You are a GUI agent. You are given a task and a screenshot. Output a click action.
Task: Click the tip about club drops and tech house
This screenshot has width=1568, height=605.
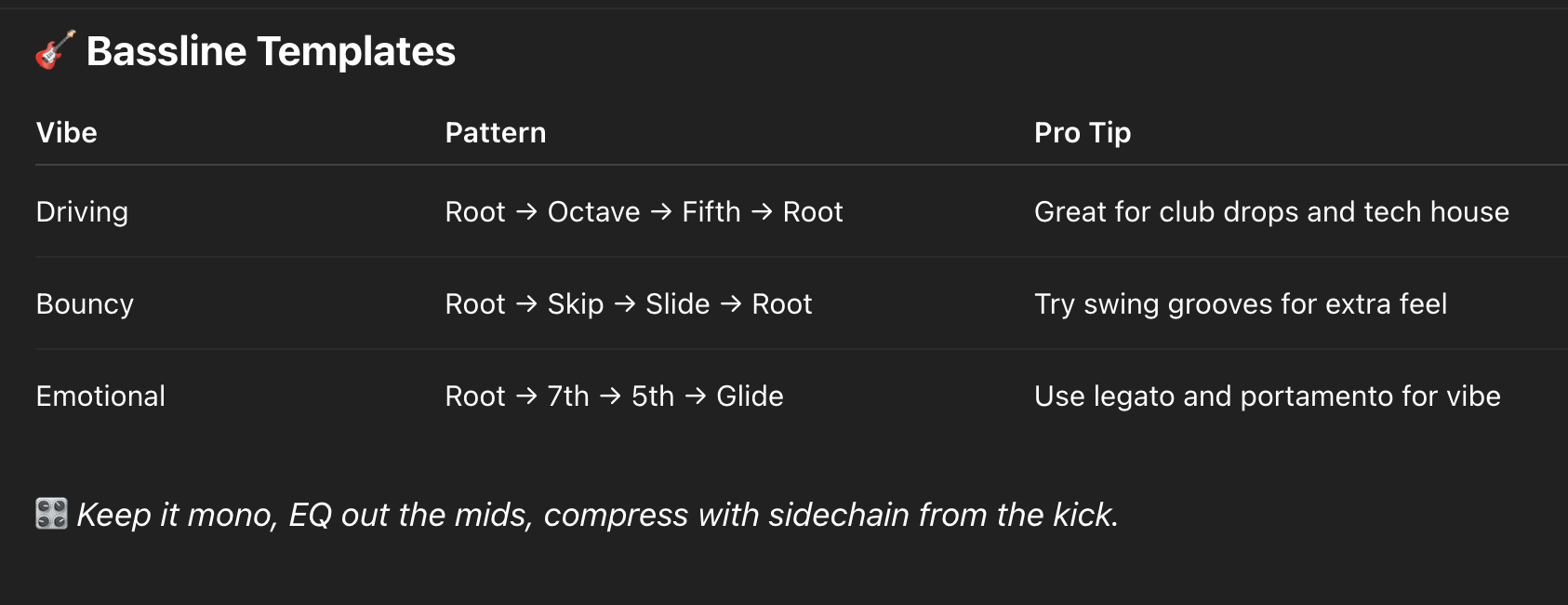tap(1271, 211)
